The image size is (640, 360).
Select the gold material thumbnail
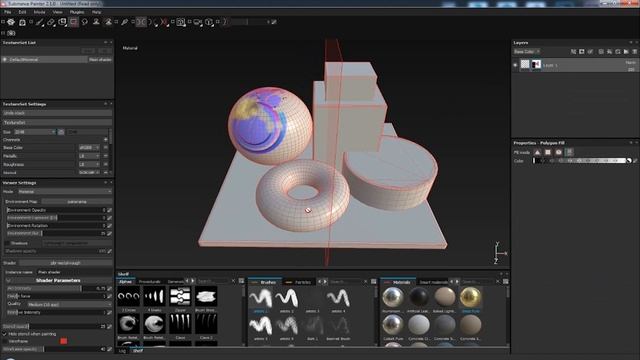coord(470,297)
